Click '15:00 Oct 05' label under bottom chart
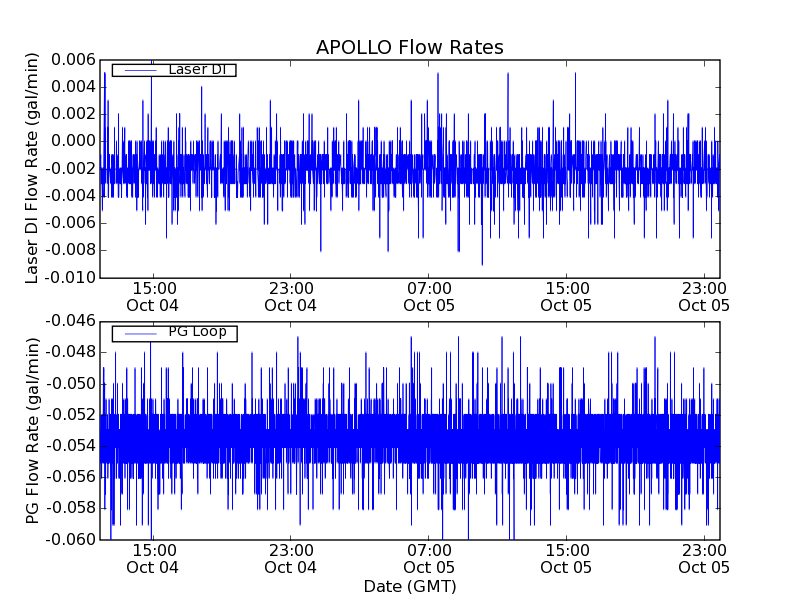Viewport: 800px width, 600px height. click(x=566, y=559)
